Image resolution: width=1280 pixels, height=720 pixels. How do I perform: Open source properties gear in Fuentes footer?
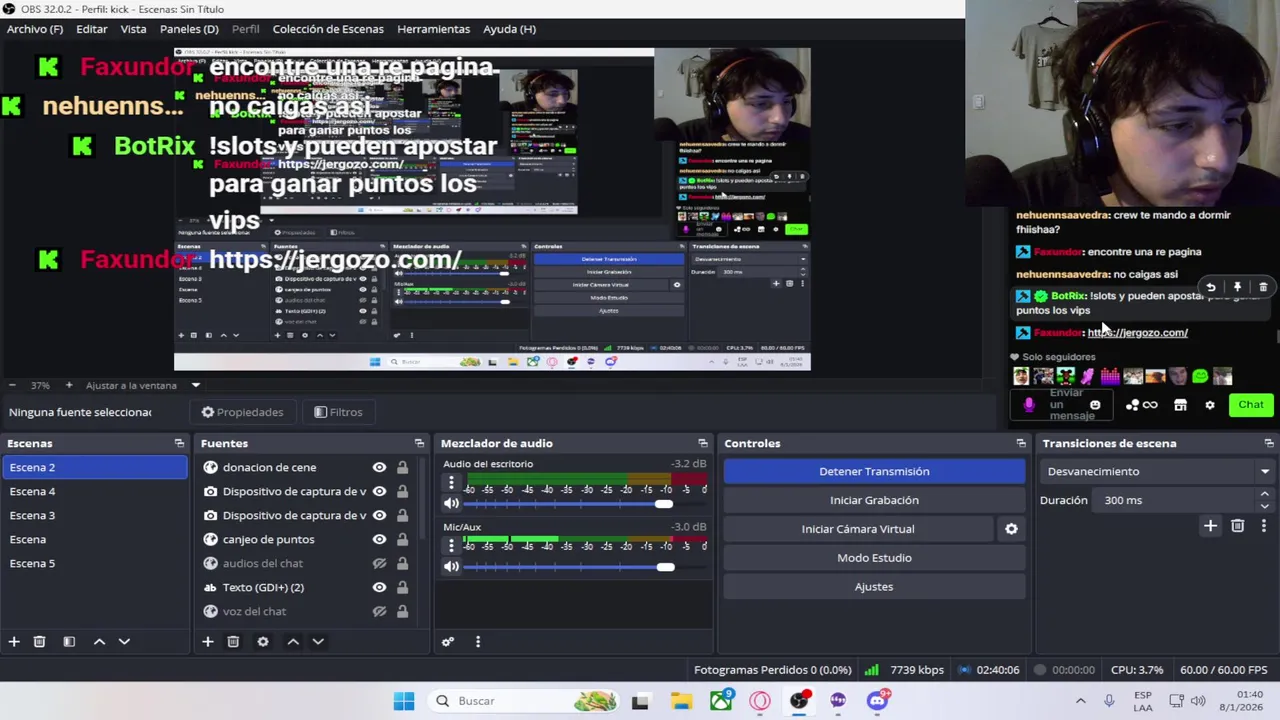tap(263, 641)
